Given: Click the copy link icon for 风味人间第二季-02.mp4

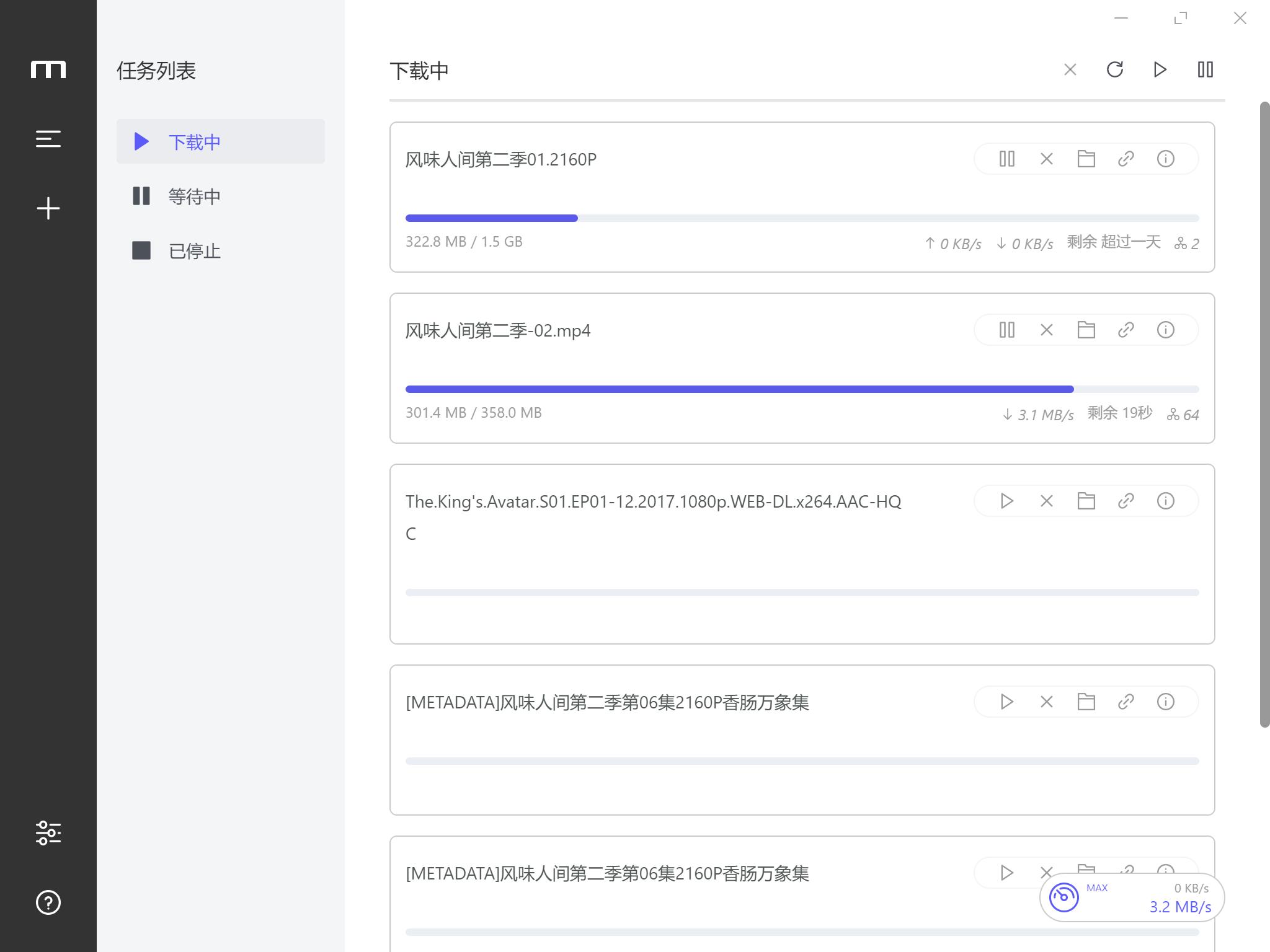Looking at the screenshot, I should click(x=1124, y=330).
